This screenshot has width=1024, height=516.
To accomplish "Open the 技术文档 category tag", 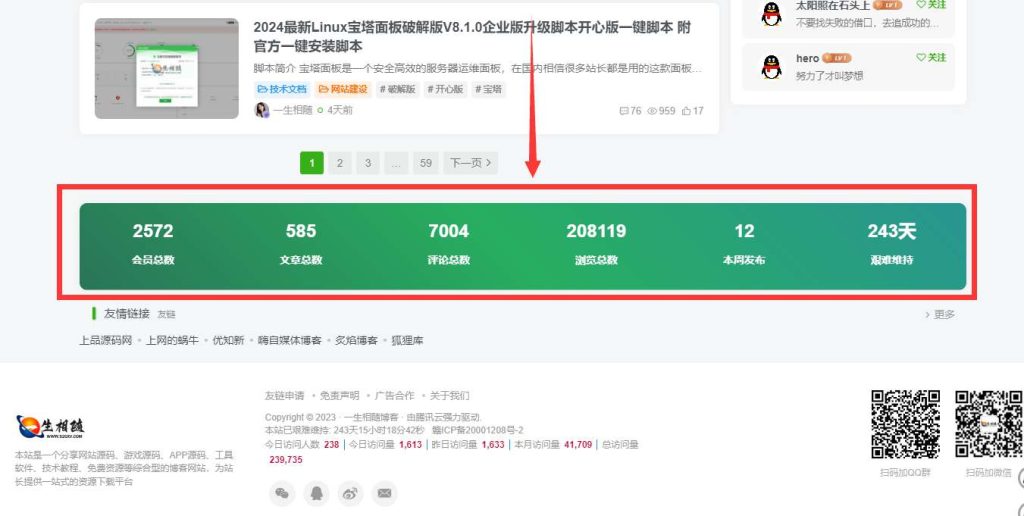I will 281,89.
